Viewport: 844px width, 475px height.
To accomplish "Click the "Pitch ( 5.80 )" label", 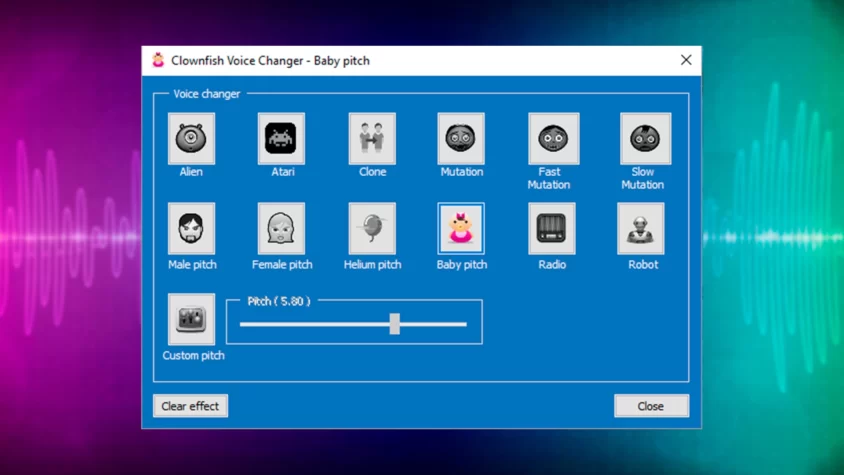I will point(279,301).
